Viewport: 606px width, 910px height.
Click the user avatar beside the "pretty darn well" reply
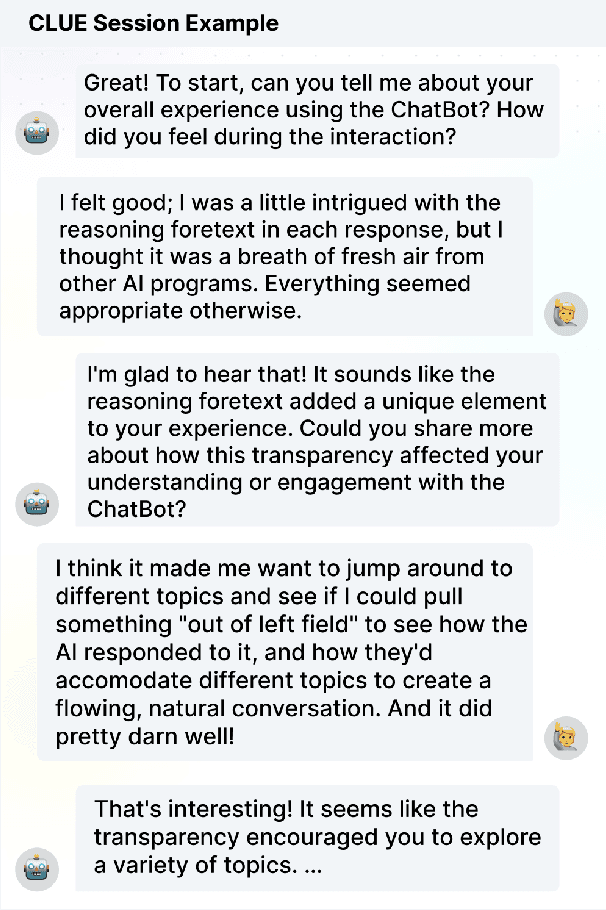[x=565, y=737]
